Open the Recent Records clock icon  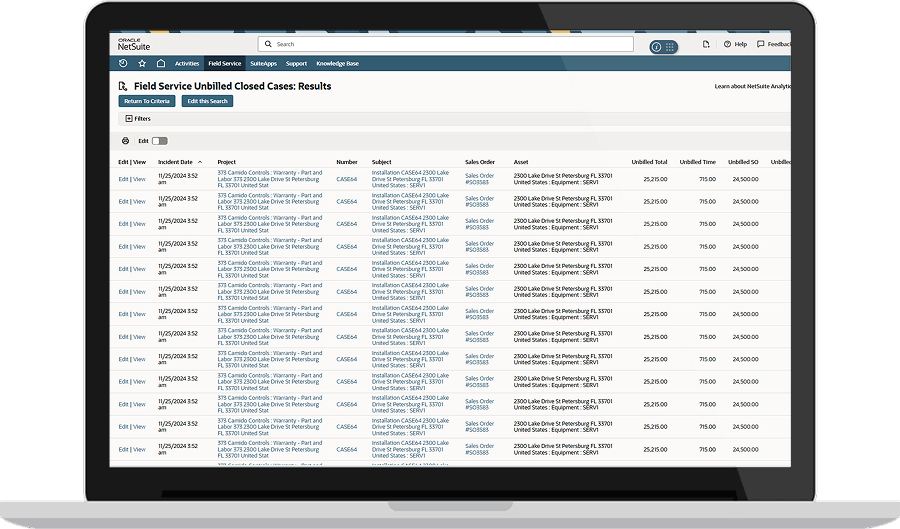(x=122, y=63)
